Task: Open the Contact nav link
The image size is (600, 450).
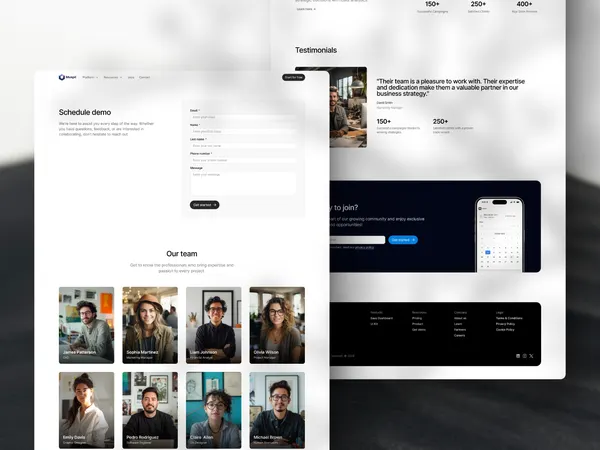Action: pos(144,77)
